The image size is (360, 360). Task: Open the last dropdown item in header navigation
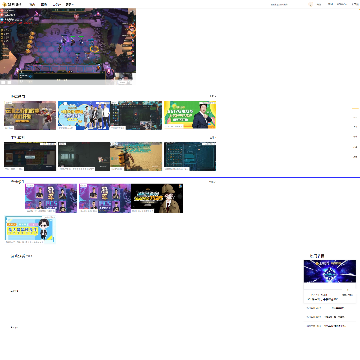click(x=69, y=4)
